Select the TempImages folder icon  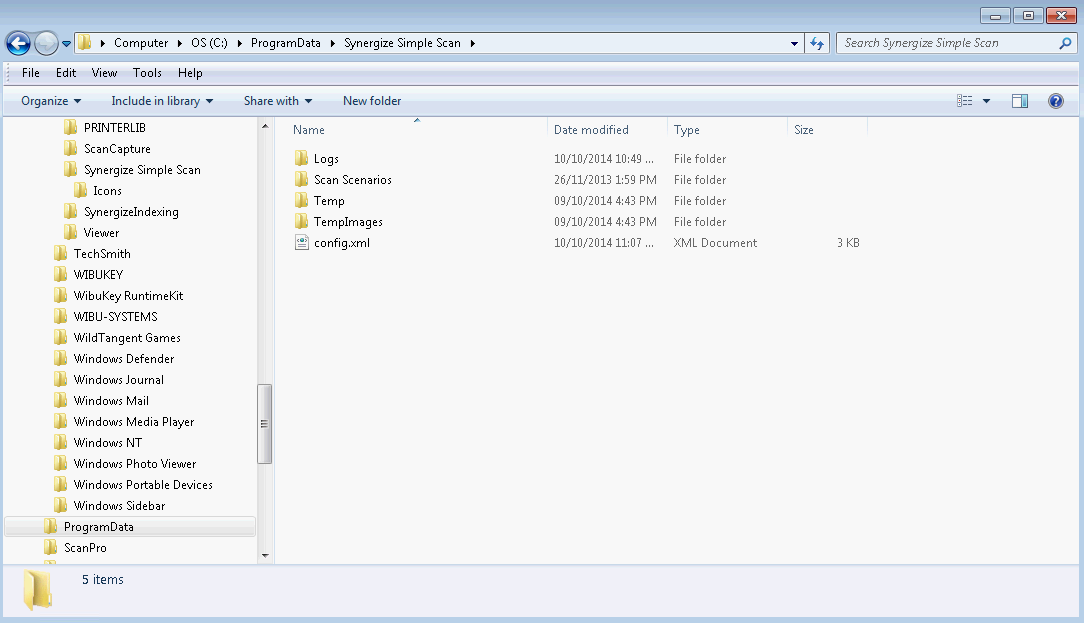point(301,221)
